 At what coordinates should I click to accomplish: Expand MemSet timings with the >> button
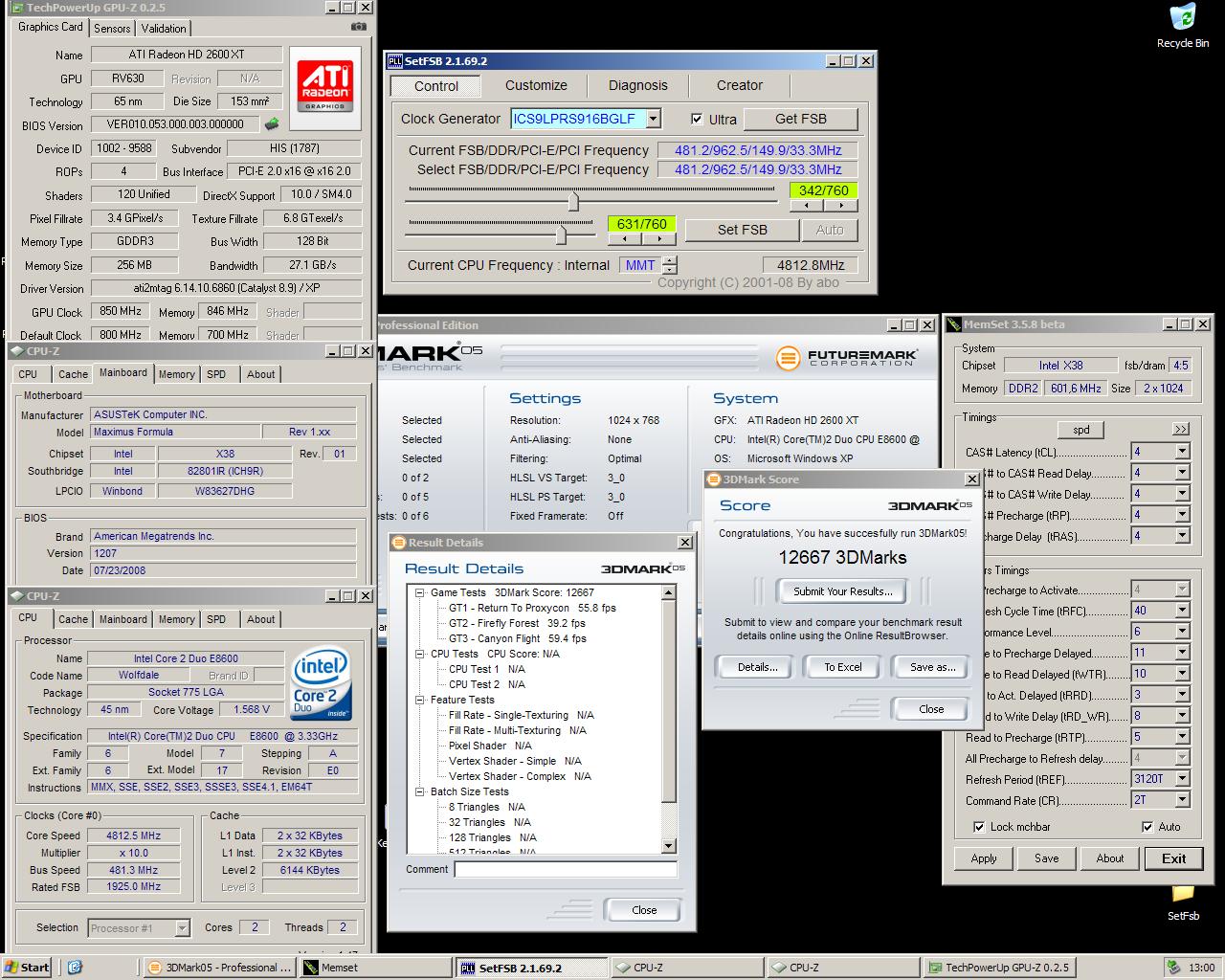click(1181, 429)
